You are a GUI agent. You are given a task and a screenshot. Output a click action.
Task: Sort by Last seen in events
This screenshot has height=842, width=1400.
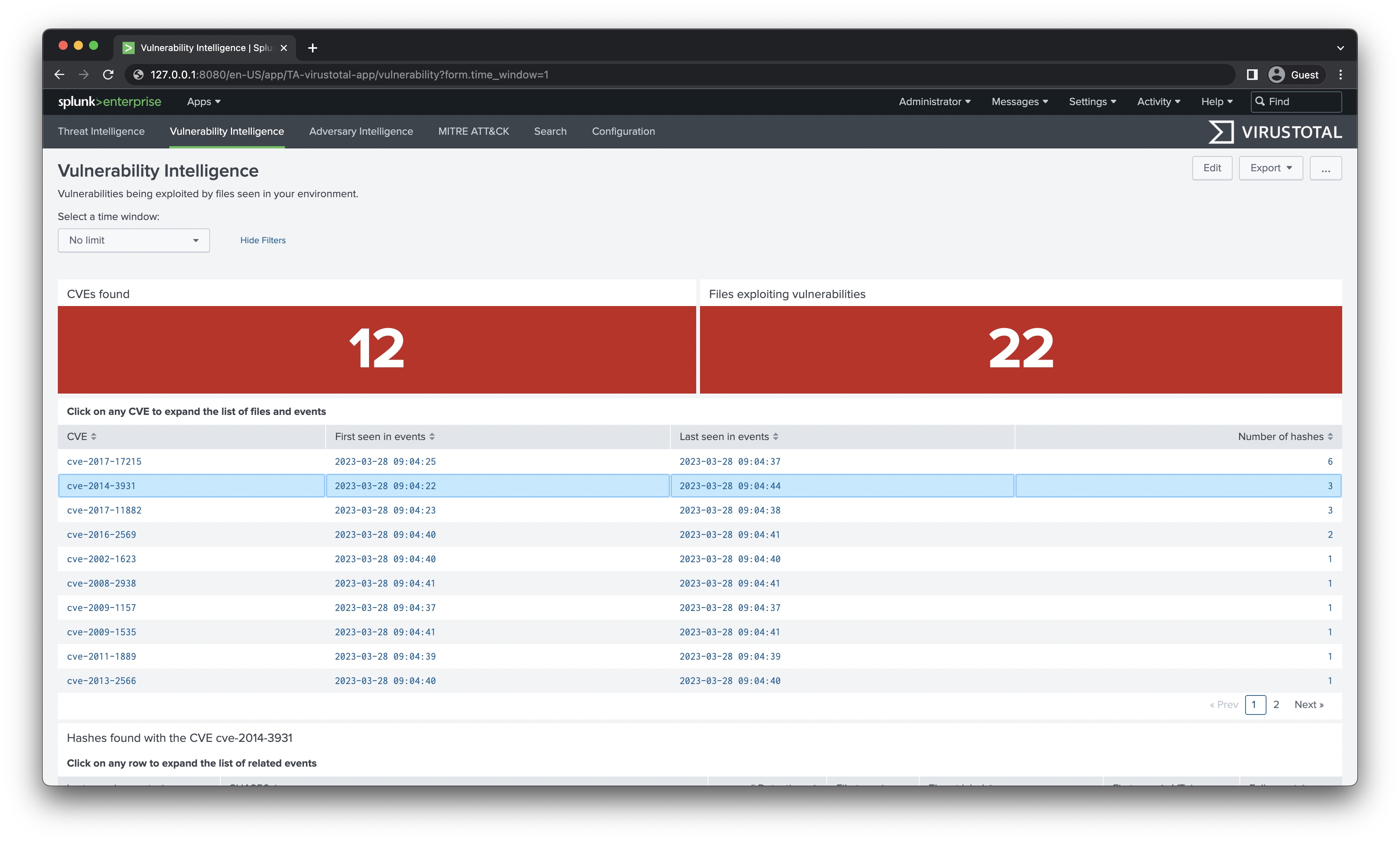[x=728, y=436]
